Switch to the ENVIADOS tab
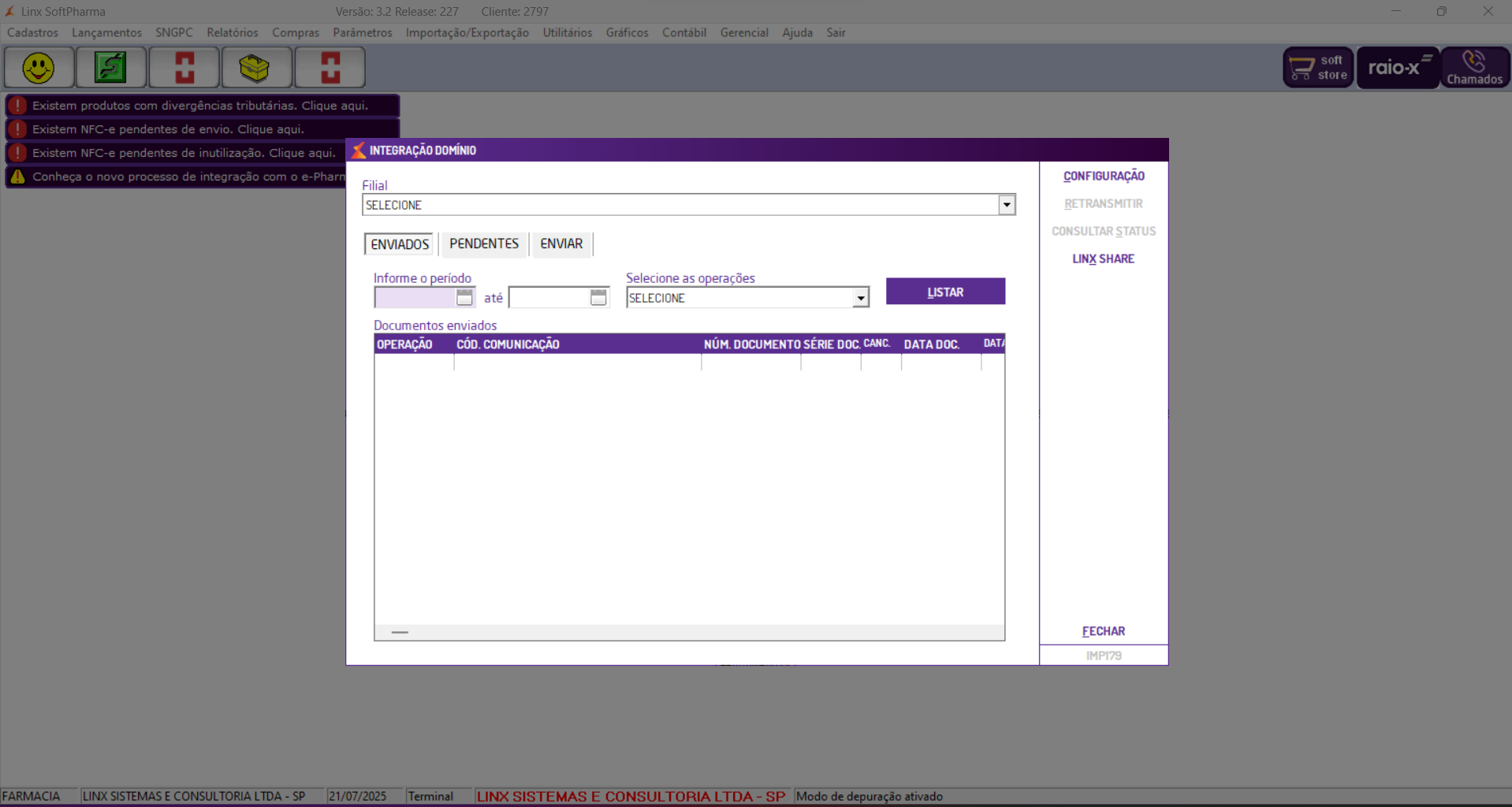 [x=400, y=244]
